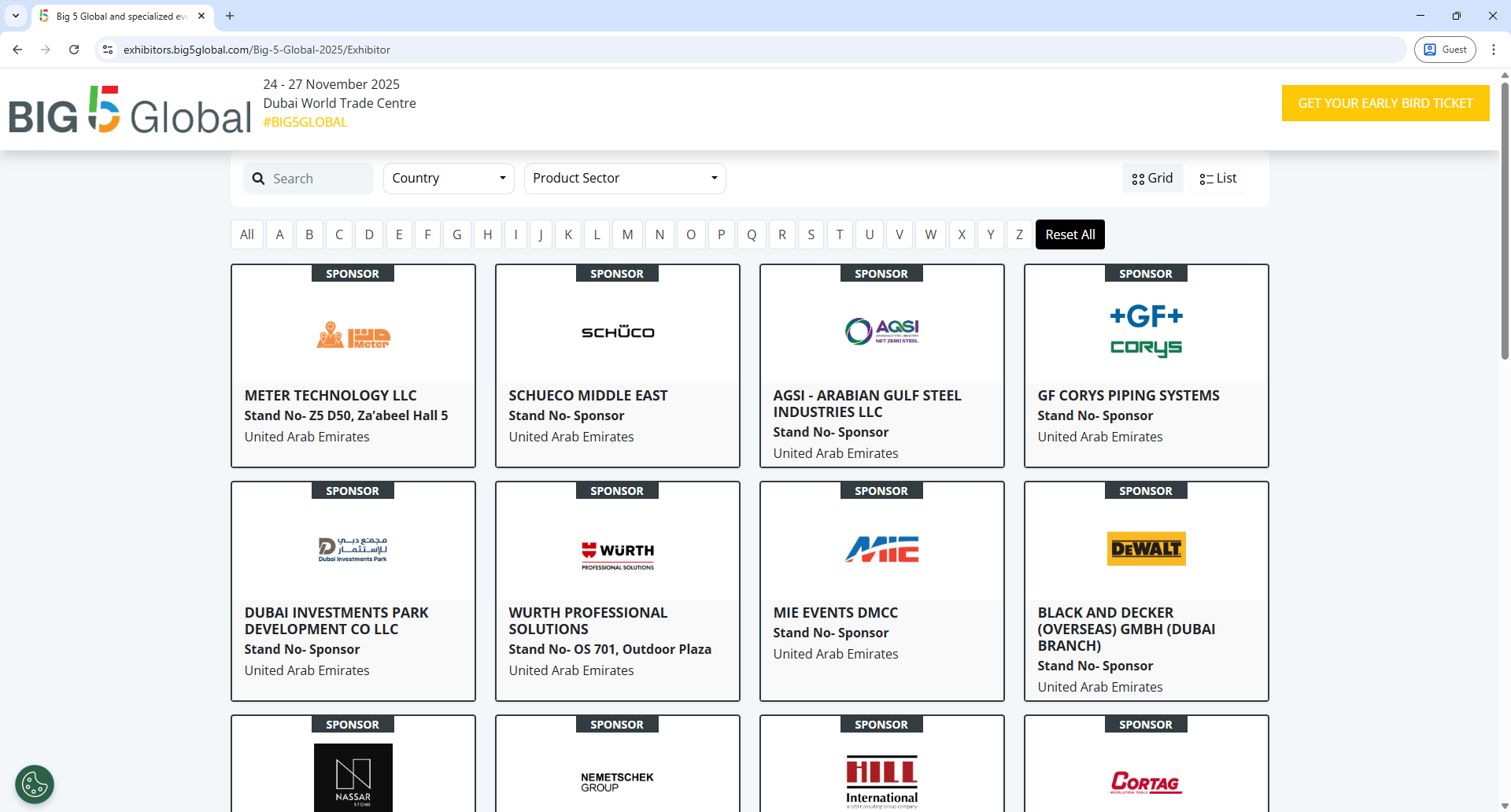Open the Guest profile icon
The width and height of the screenshot is (1511, 812).
(1445, 50)
